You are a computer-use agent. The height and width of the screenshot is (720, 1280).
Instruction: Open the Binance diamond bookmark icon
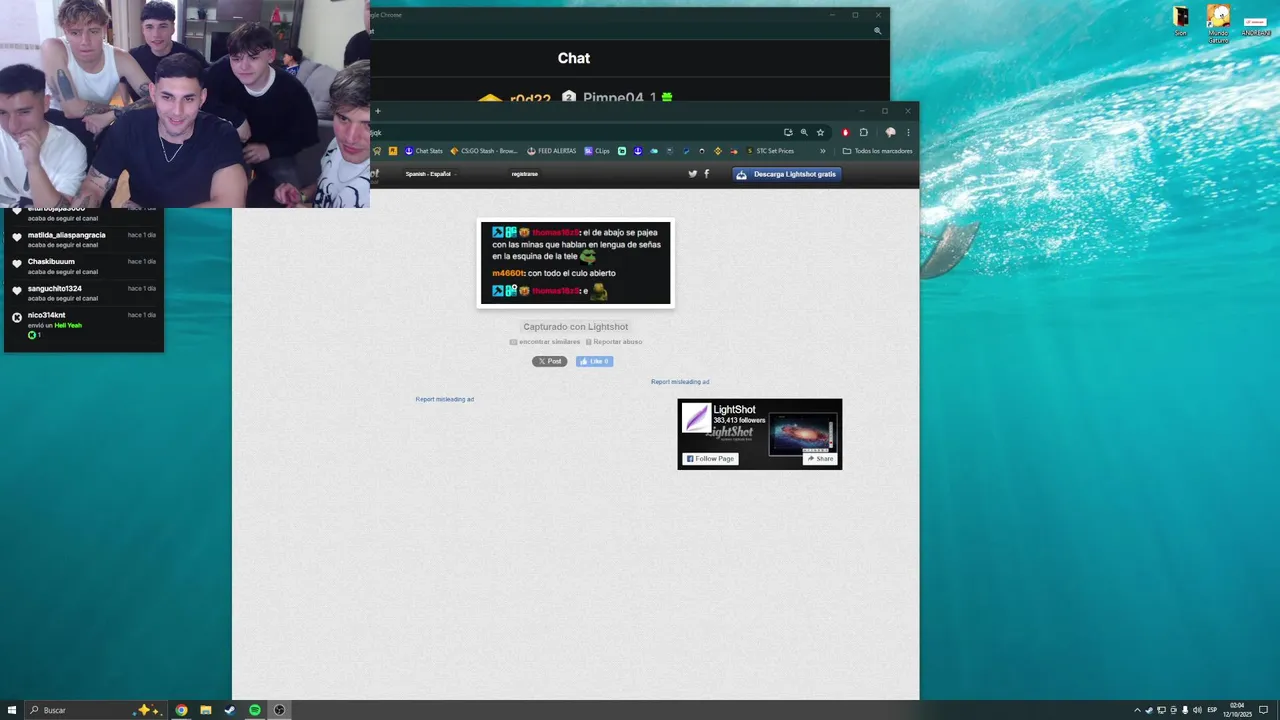pos(718,151)
